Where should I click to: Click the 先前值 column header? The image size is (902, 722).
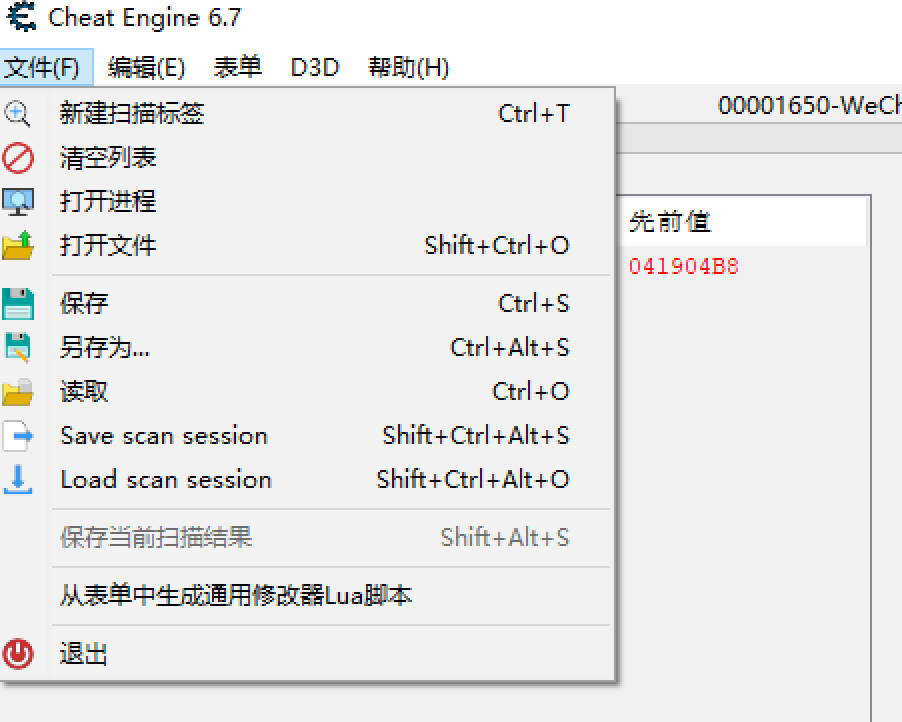(742, 221)
